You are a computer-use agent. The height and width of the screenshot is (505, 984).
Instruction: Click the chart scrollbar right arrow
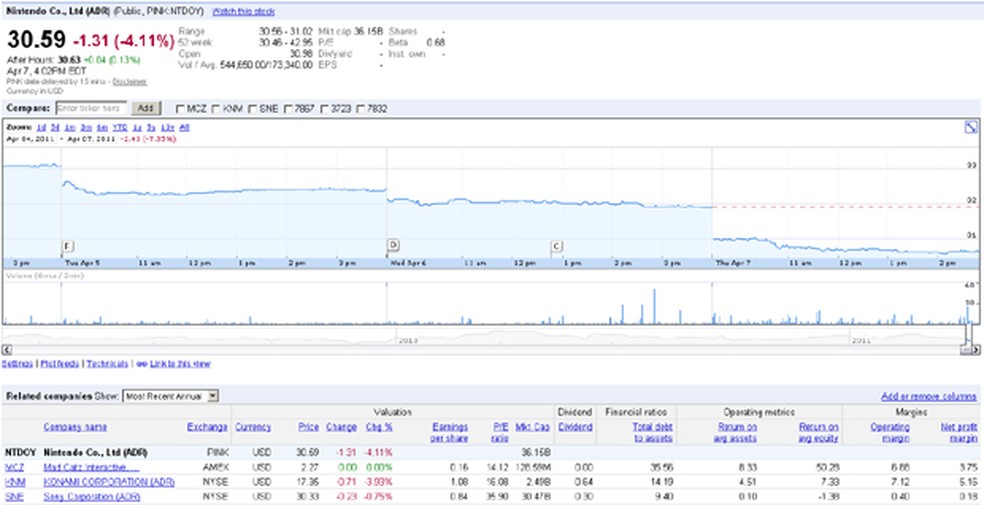click(975, 350)
